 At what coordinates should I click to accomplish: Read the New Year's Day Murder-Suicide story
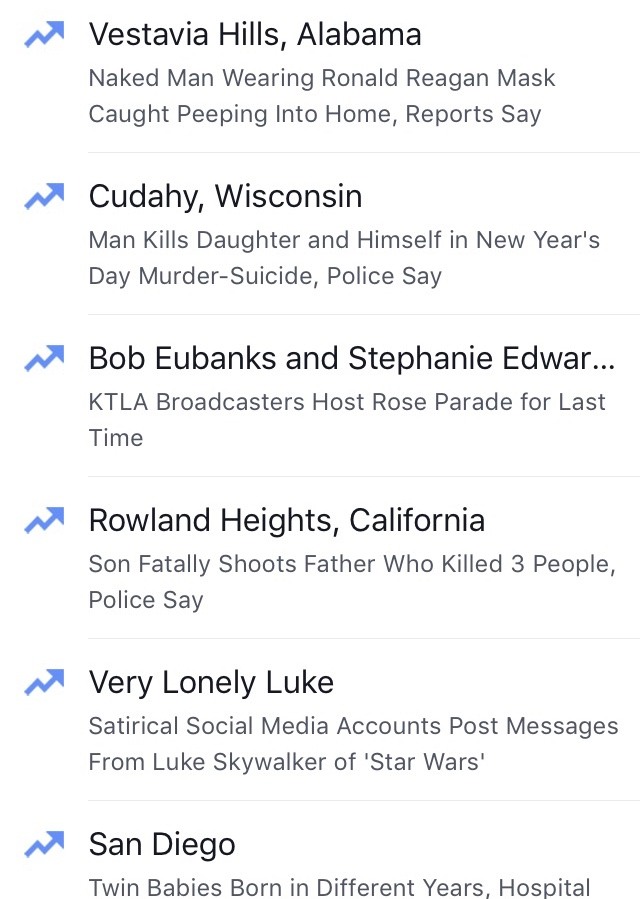pos(344,258)
